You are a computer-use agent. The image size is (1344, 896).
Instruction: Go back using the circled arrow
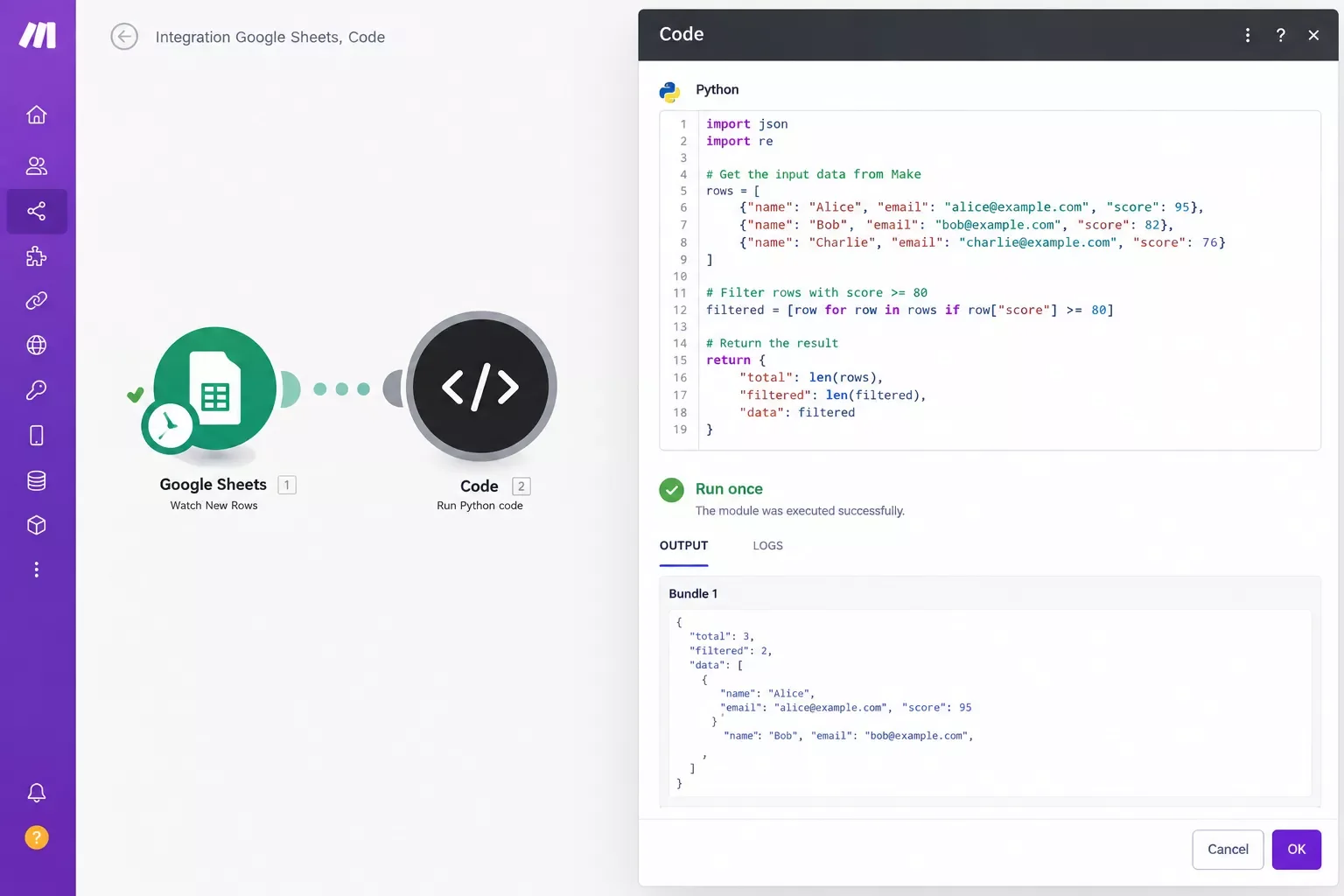pos(124,37)
